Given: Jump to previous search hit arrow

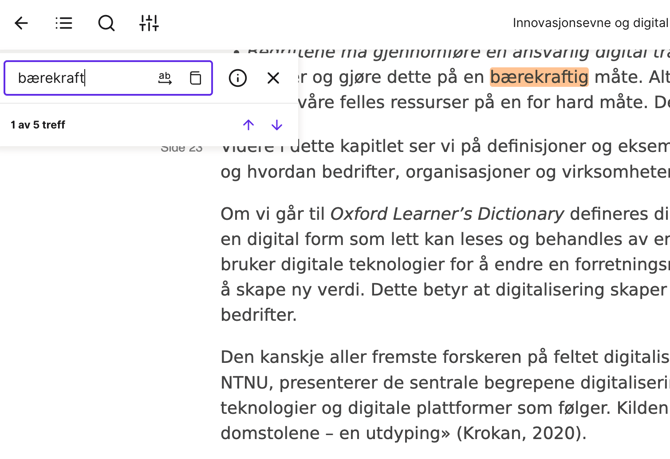Looking at the screenshot, I should [x=249, y=125].
